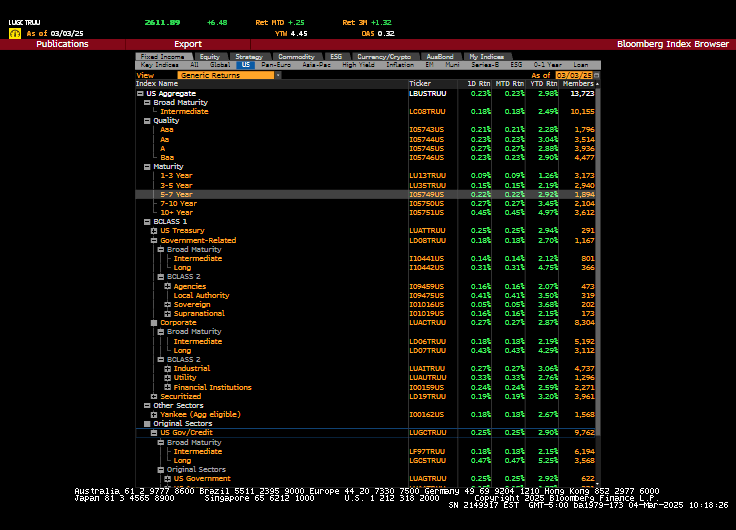The width and height of the screenshot is (736, 530).
Task: Expand the Financial Institutions node
Action: (x=167, y=387)
